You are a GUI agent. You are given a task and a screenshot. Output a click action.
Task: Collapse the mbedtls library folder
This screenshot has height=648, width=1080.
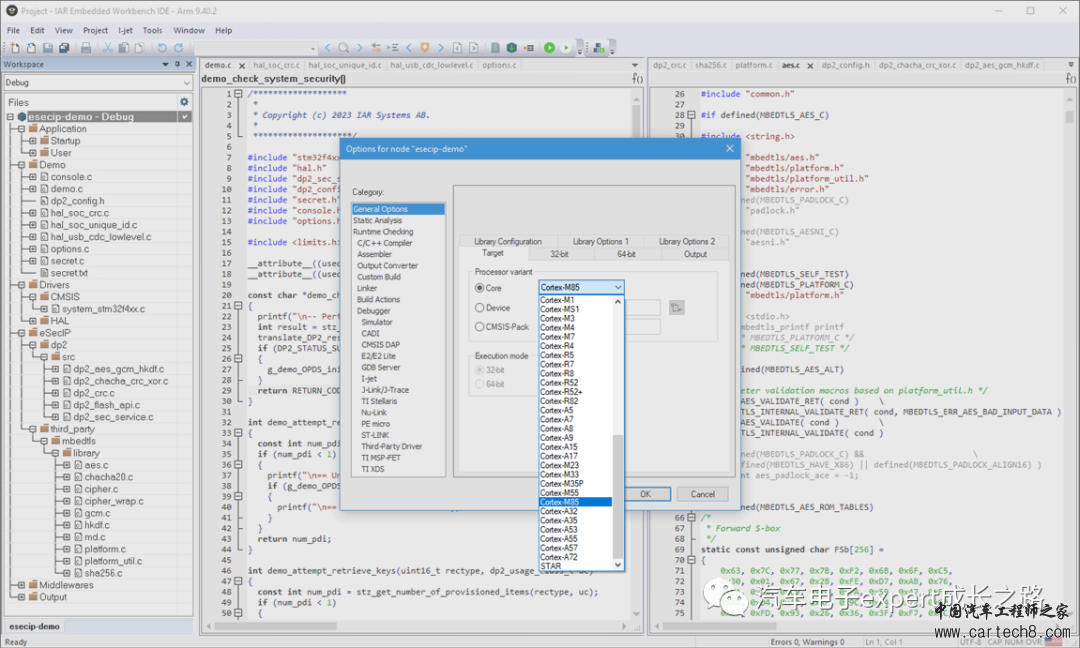(x=55, y=453)
